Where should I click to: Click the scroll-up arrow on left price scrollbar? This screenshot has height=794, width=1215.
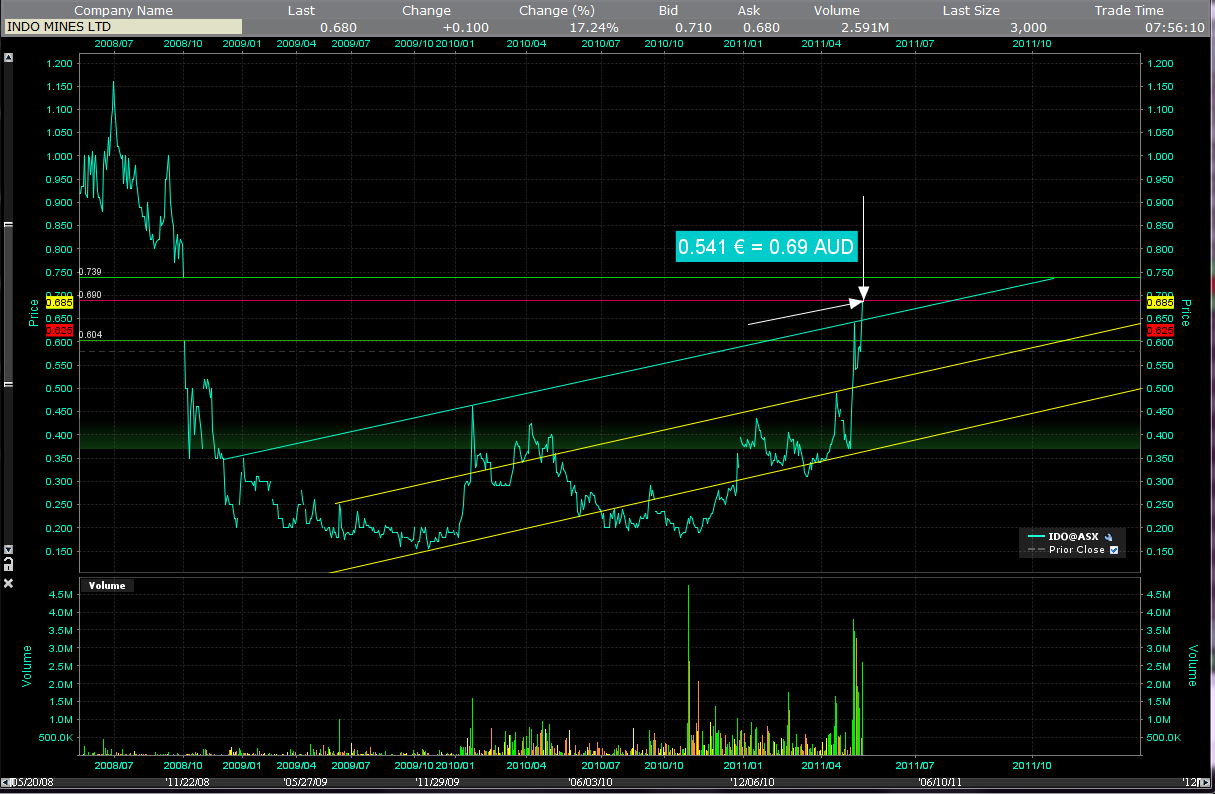coord(9,57)
